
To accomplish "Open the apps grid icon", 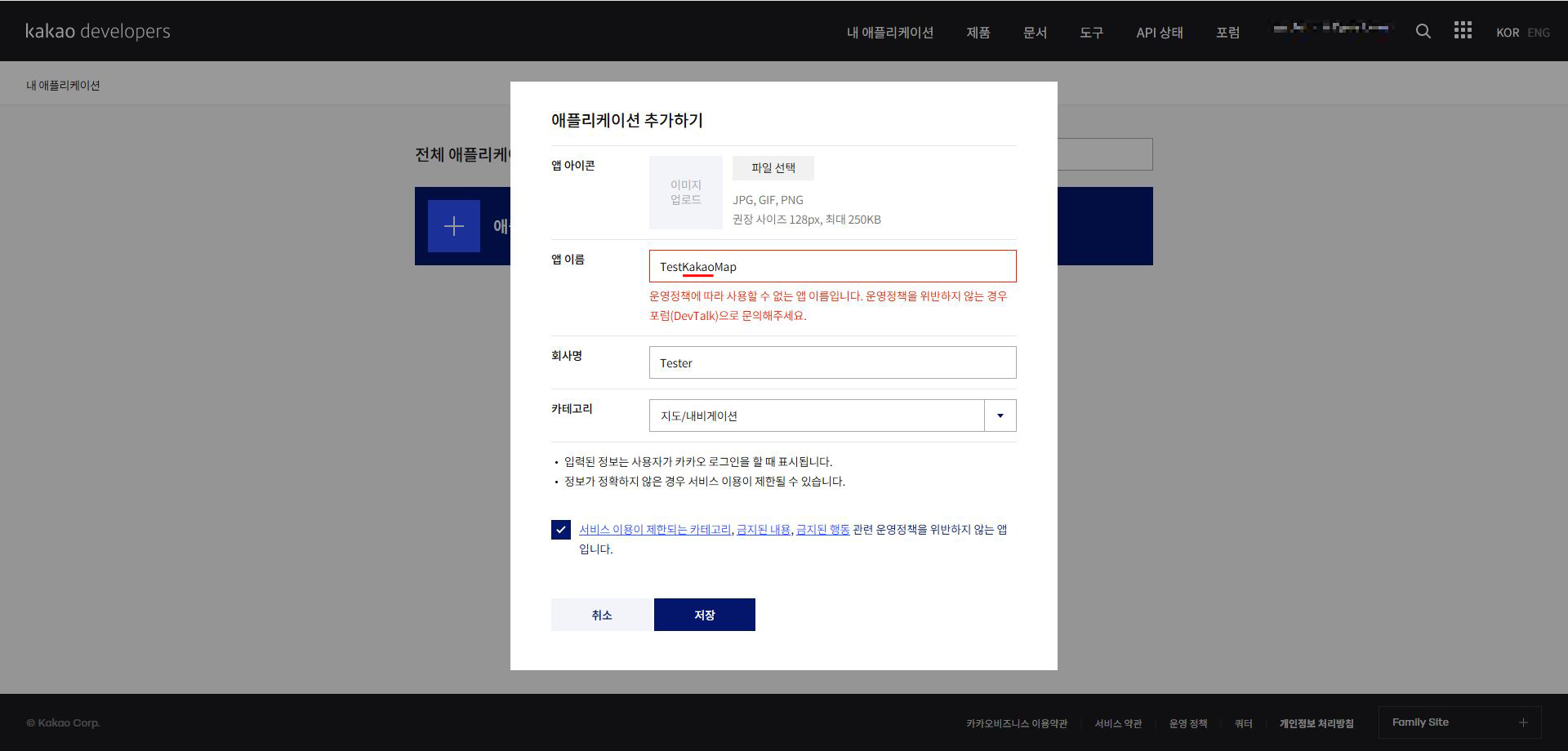I will click(x=1463, y=30).
